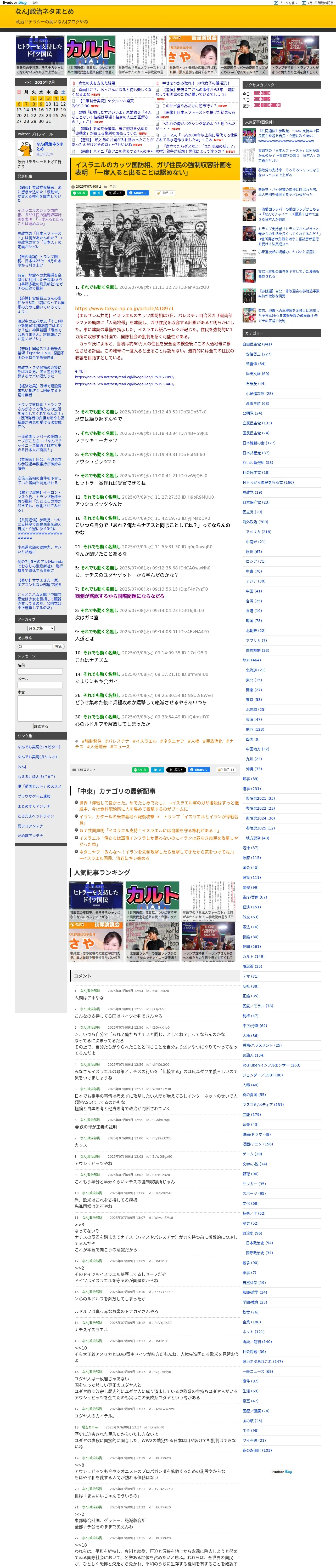Click the Hatena B! button below article tags
The width and height of the screenshot is (336, 1568).
[157, 770]
